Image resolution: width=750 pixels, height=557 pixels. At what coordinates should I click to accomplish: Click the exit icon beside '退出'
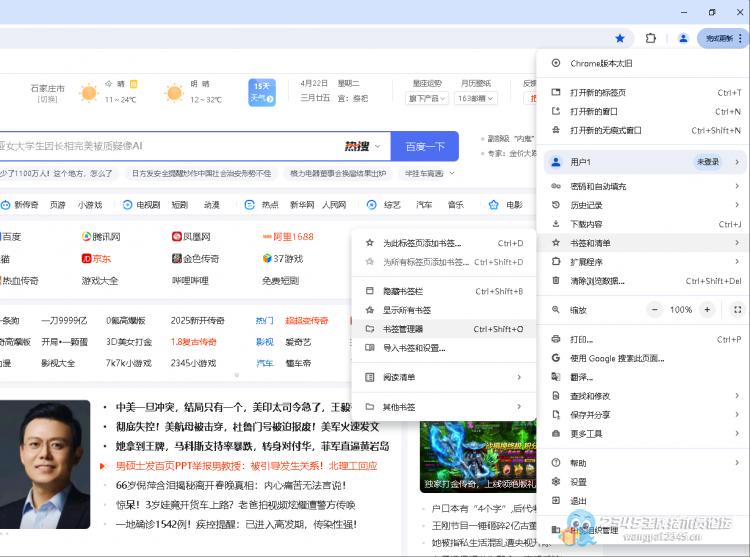[556, 501]
